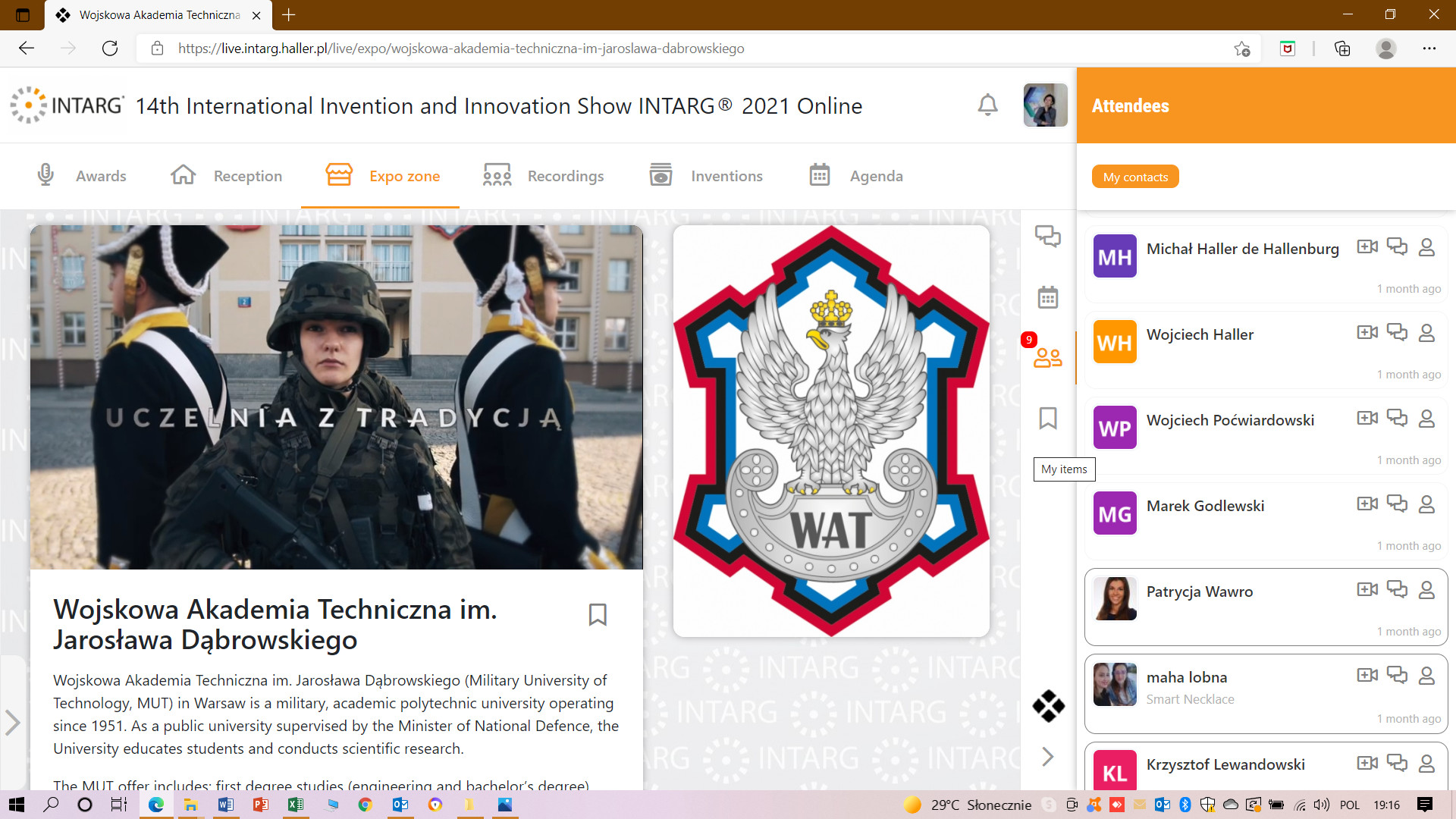Open the weather widget 29°C Słonecznie
The image size is (1456, 819).
[968, 805]
